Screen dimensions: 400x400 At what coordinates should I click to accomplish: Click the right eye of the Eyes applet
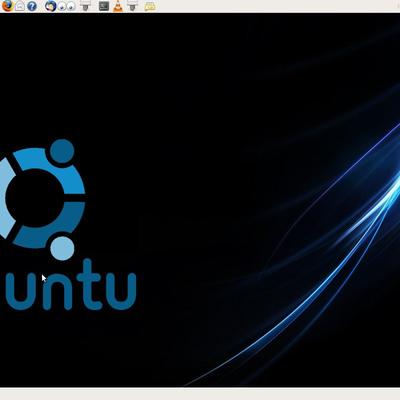pos(71,6)
